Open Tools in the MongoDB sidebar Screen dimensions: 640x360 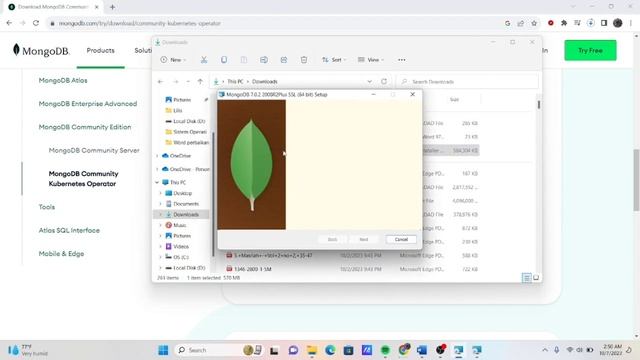pyautogui.click(x=47, y=207)
